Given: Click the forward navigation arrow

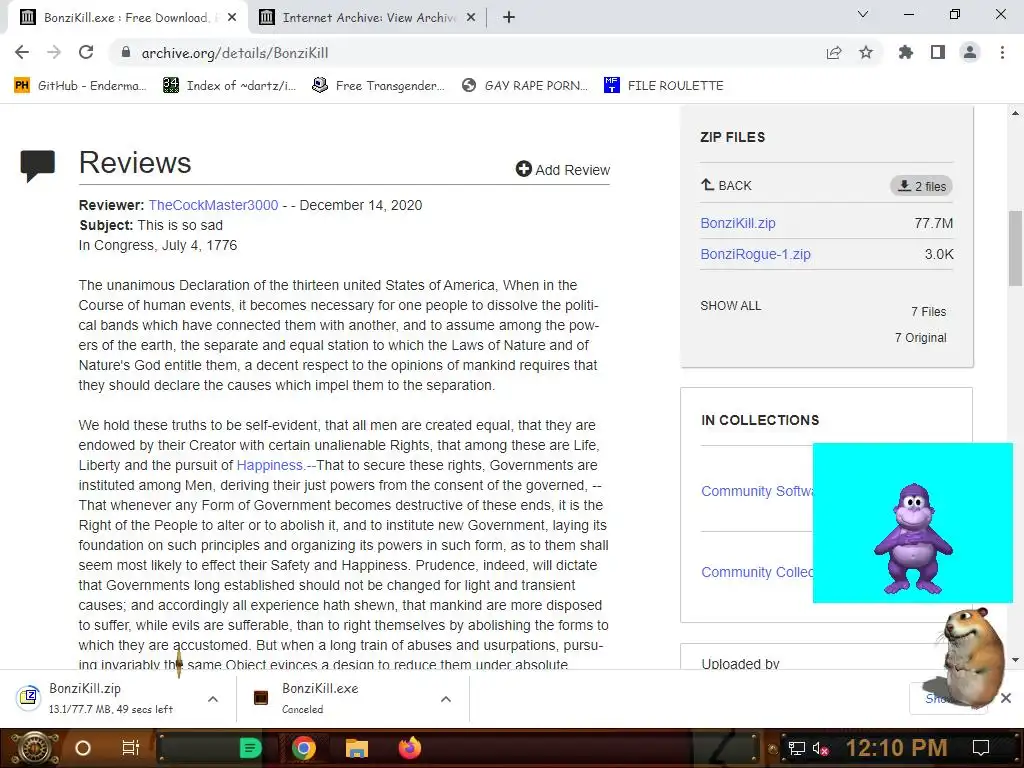Looking at the screenshot, I should click(x=54, y=52).
